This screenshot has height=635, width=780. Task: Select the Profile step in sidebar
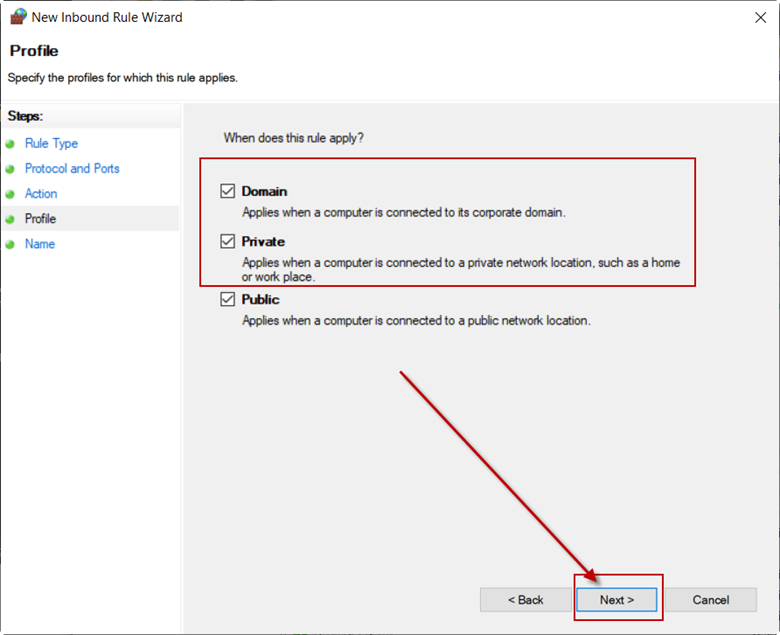[x=40, y=219]
